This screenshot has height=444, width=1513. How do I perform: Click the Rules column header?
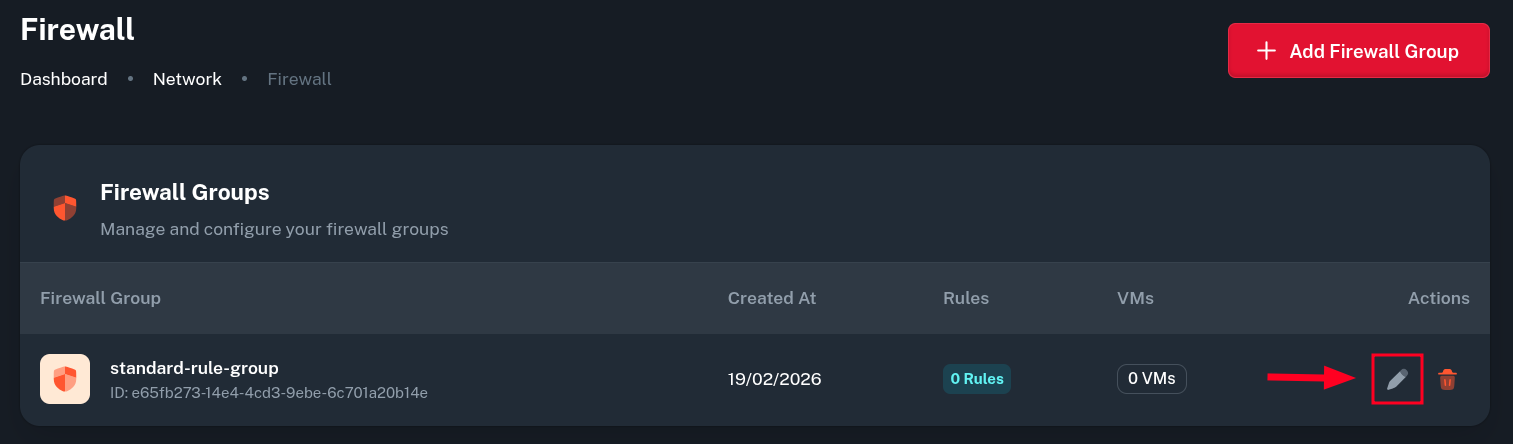coord(966,298)
